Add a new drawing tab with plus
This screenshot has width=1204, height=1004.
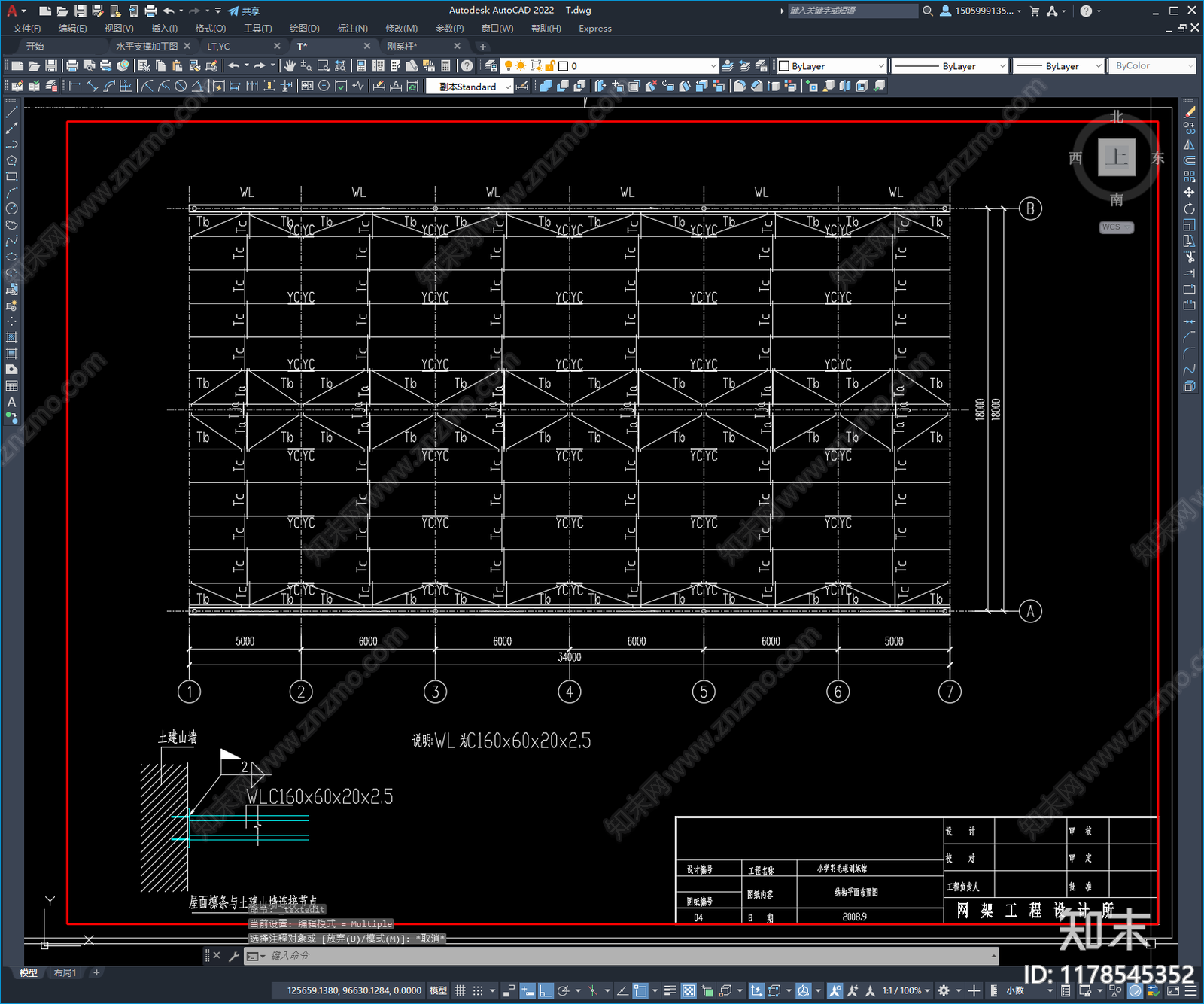point(483,47)
